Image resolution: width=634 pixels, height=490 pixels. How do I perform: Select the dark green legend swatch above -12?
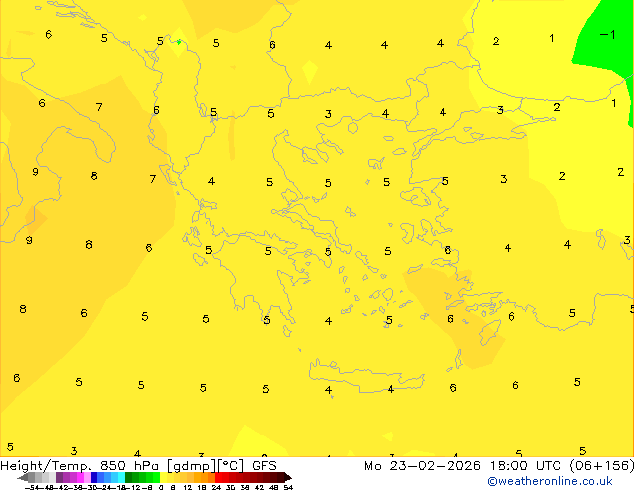coord(129,477)
